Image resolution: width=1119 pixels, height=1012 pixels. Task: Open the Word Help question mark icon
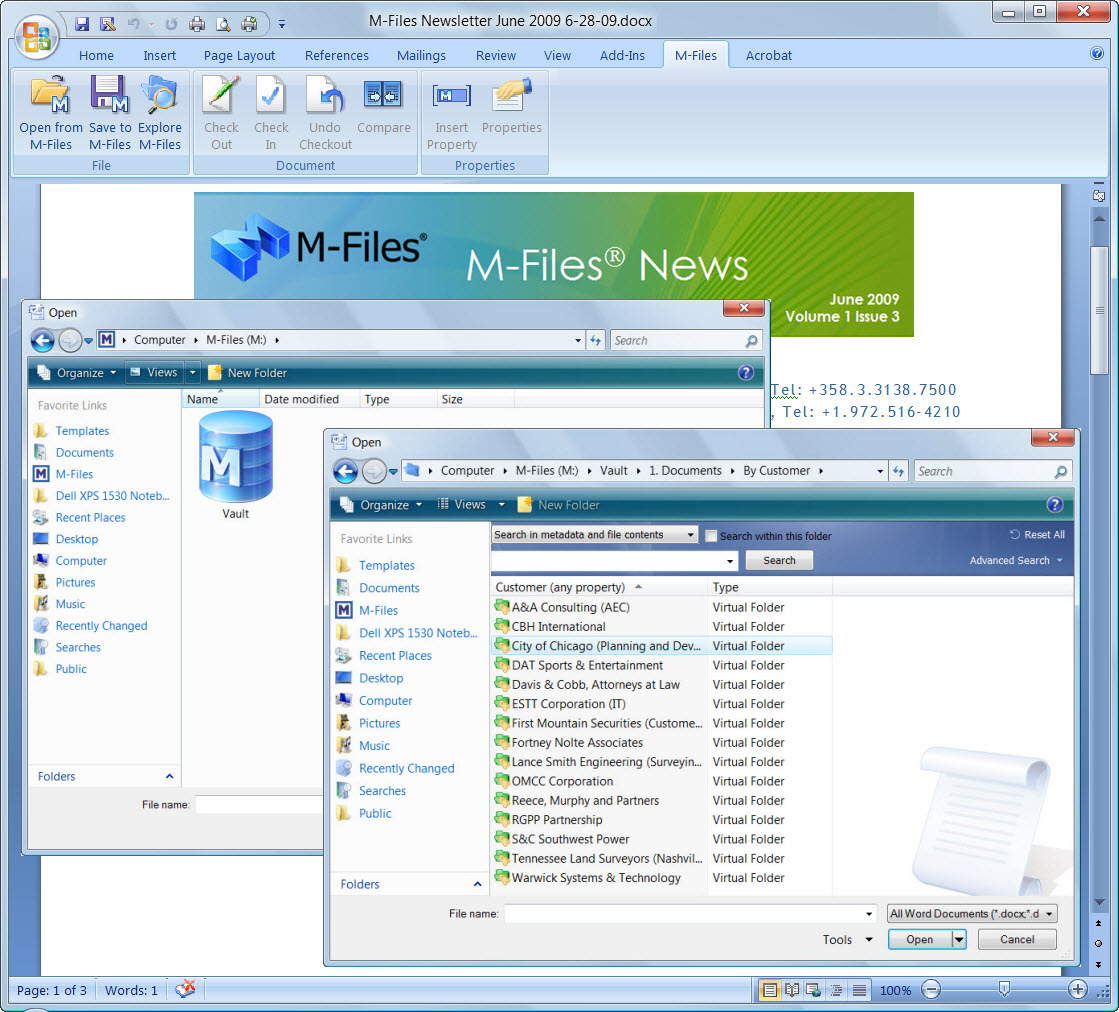1097,54
